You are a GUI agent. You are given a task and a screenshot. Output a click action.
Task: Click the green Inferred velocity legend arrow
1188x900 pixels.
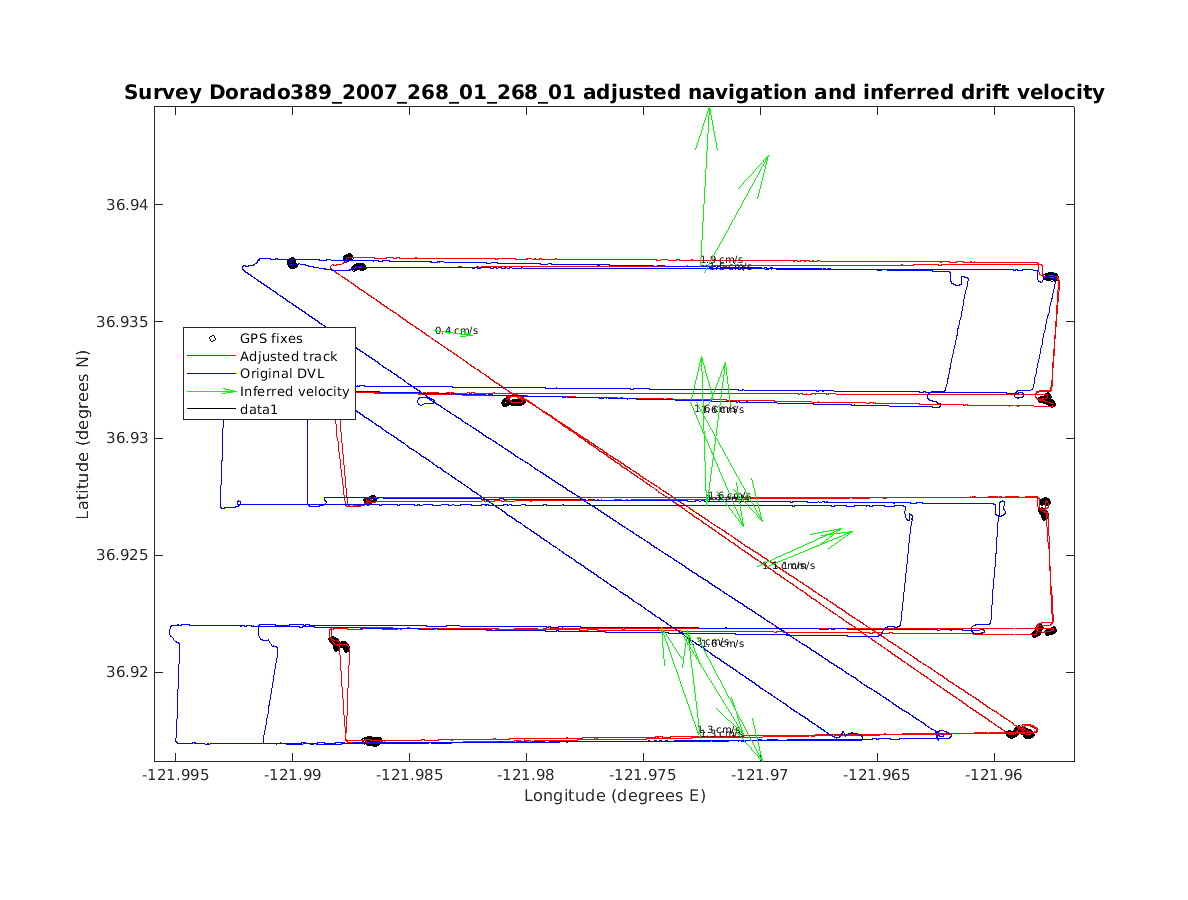coord(212,391)
